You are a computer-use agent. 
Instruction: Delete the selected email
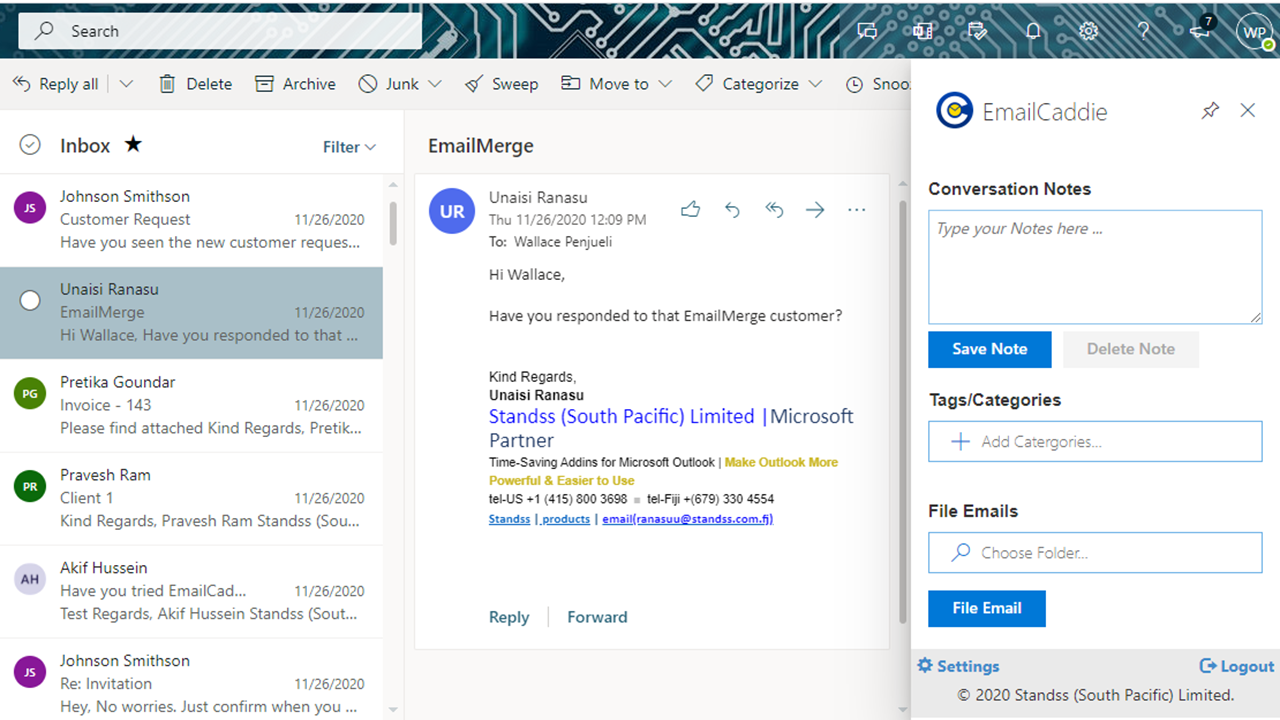click(196, 84)
